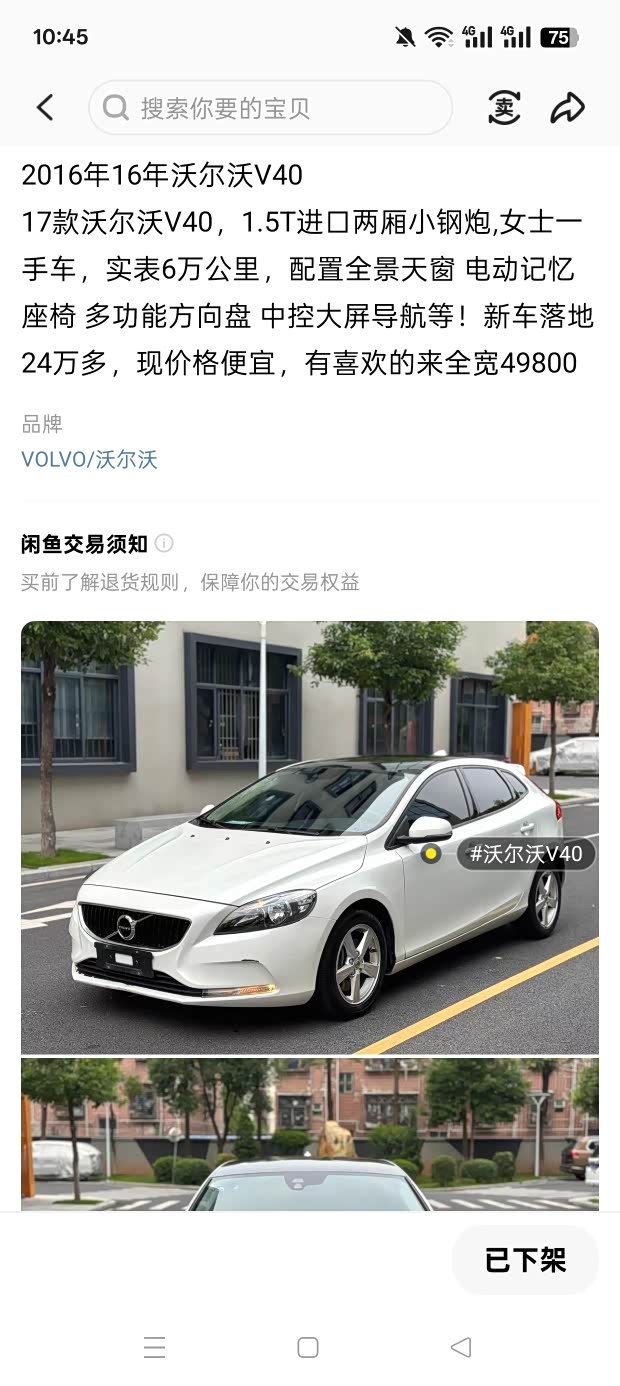This screenshot has width=620, height=1386.
Task: Tap the muted notification bell icon
Action: (405, 37)
